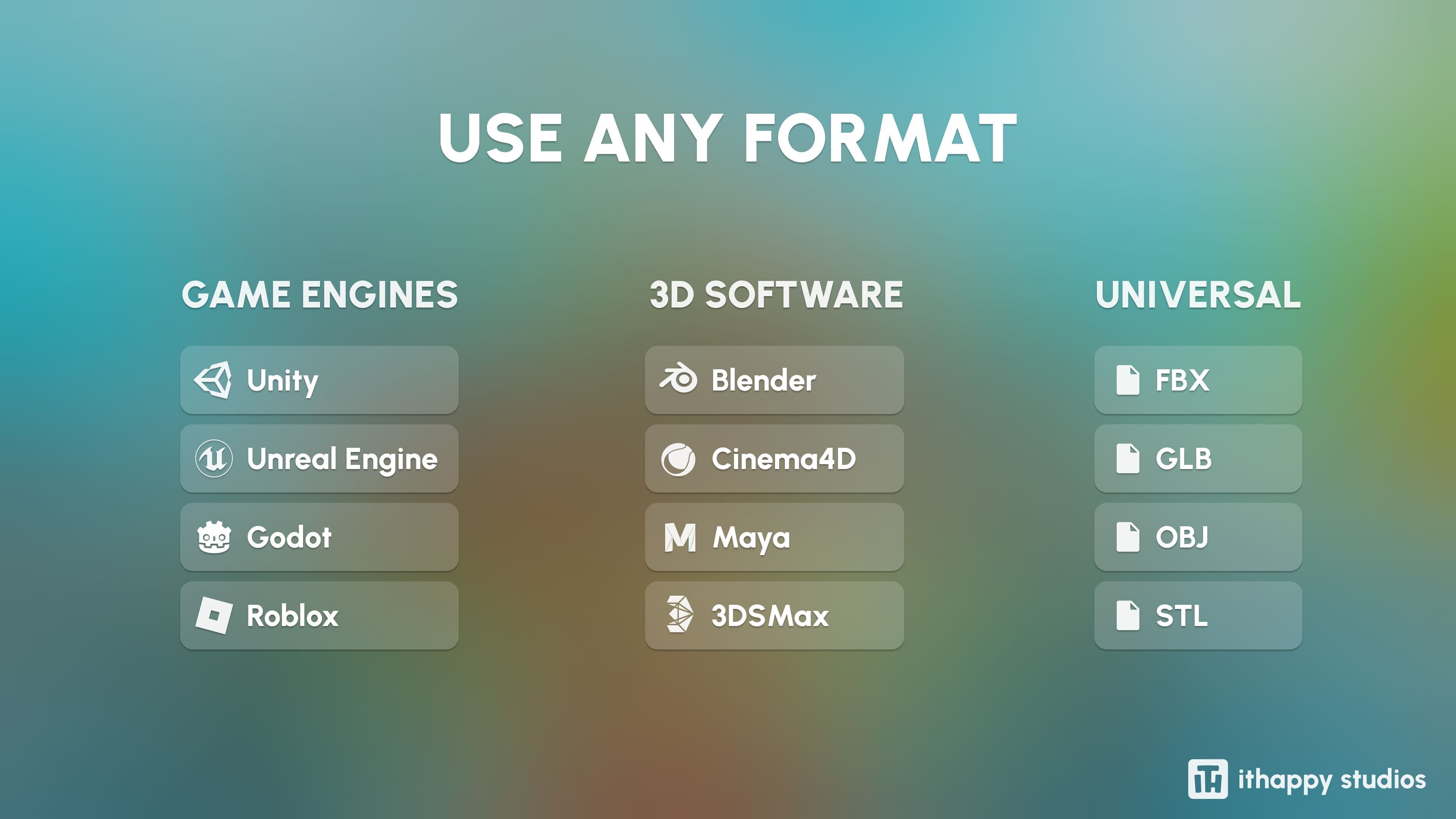Click the Roblox square logo icon
This screenshot has width=1456, height=819.
click(x=213, y=615)
